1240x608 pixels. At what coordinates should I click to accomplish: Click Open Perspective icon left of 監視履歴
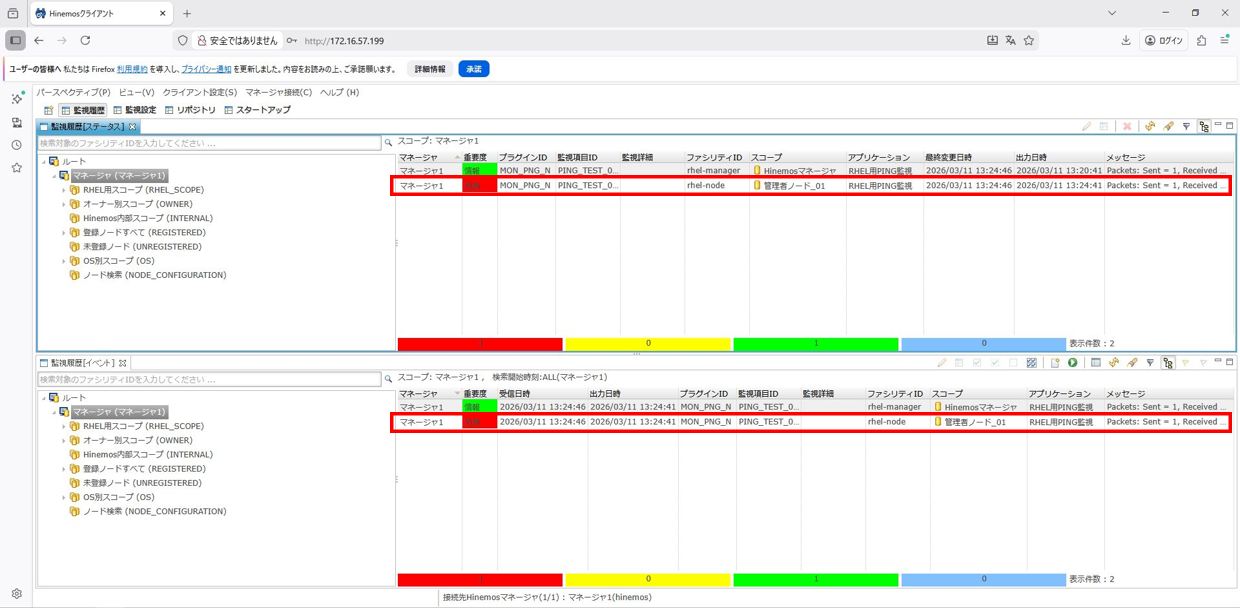[48, 110]
